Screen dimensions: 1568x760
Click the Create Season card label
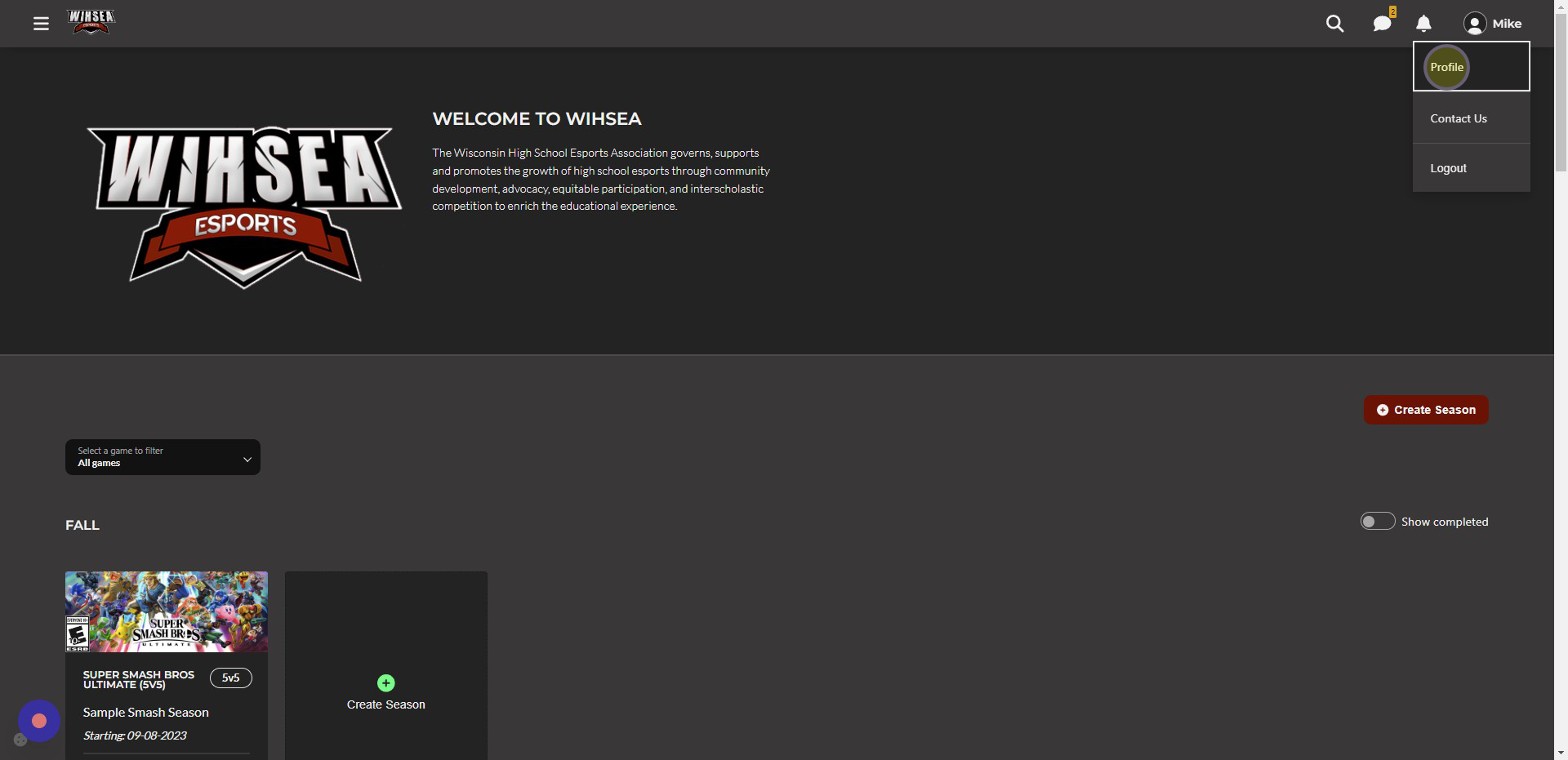pos(386,704)
